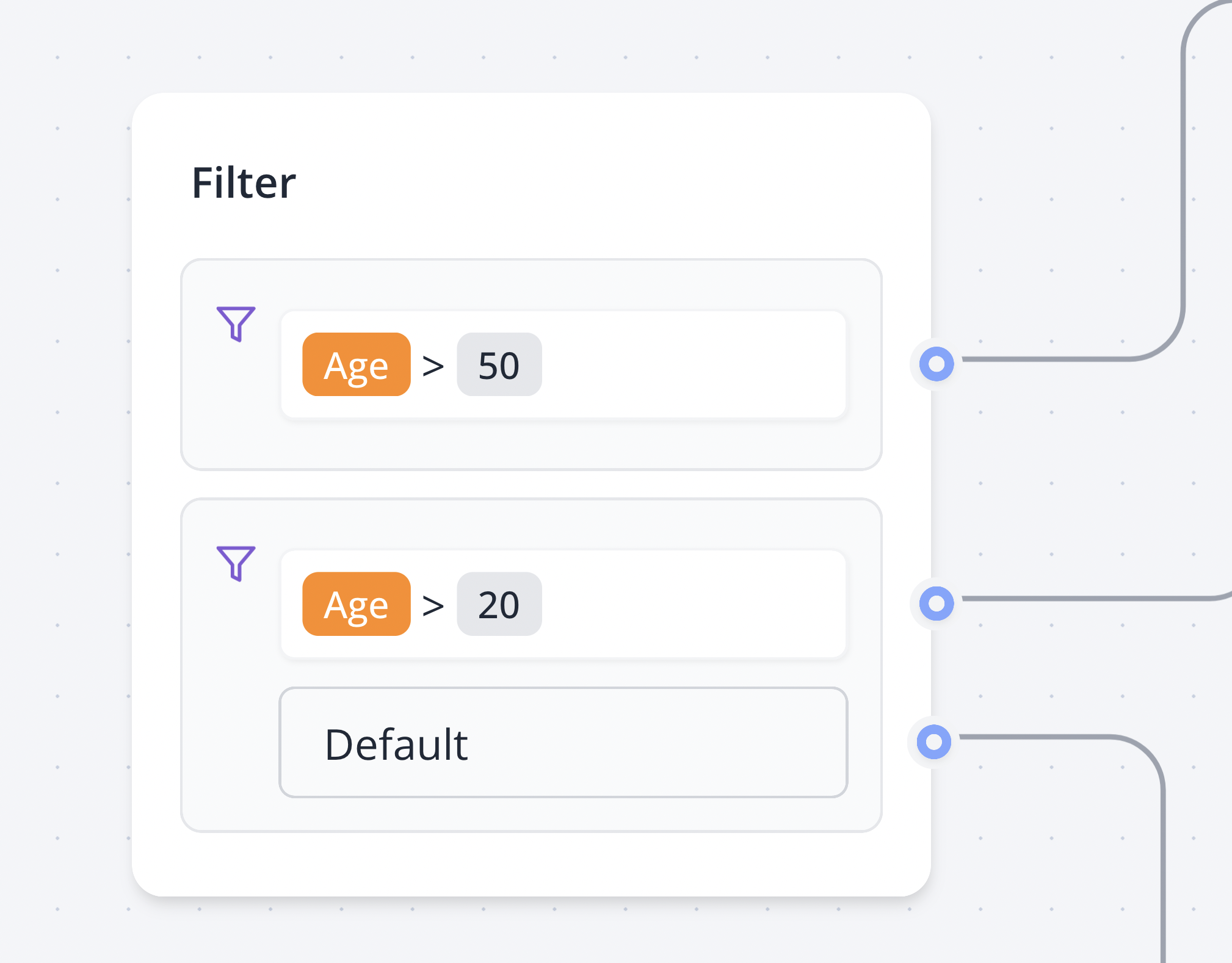Click the orange Age tag before 20
Screen dimensions: 1232x963
[357, 604]
